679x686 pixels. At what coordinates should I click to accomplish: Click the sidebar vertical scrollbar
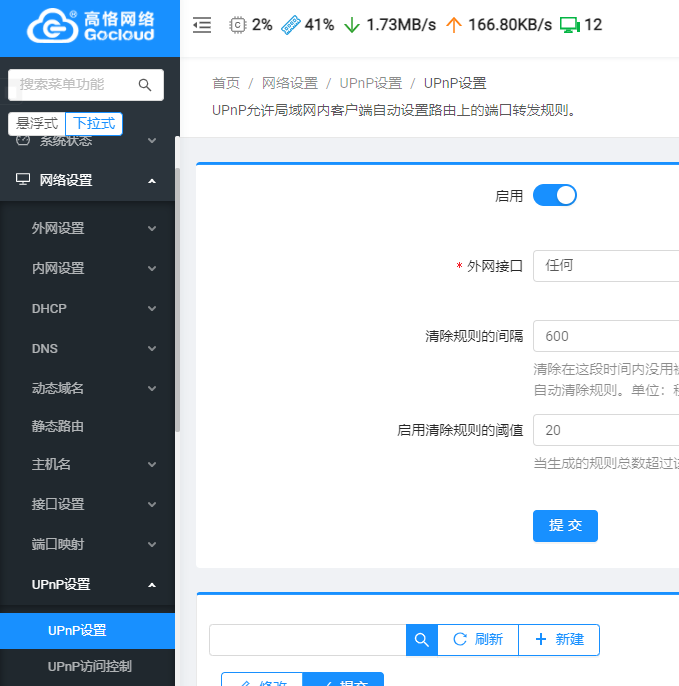pyautogui.click(x=177, y=300)
